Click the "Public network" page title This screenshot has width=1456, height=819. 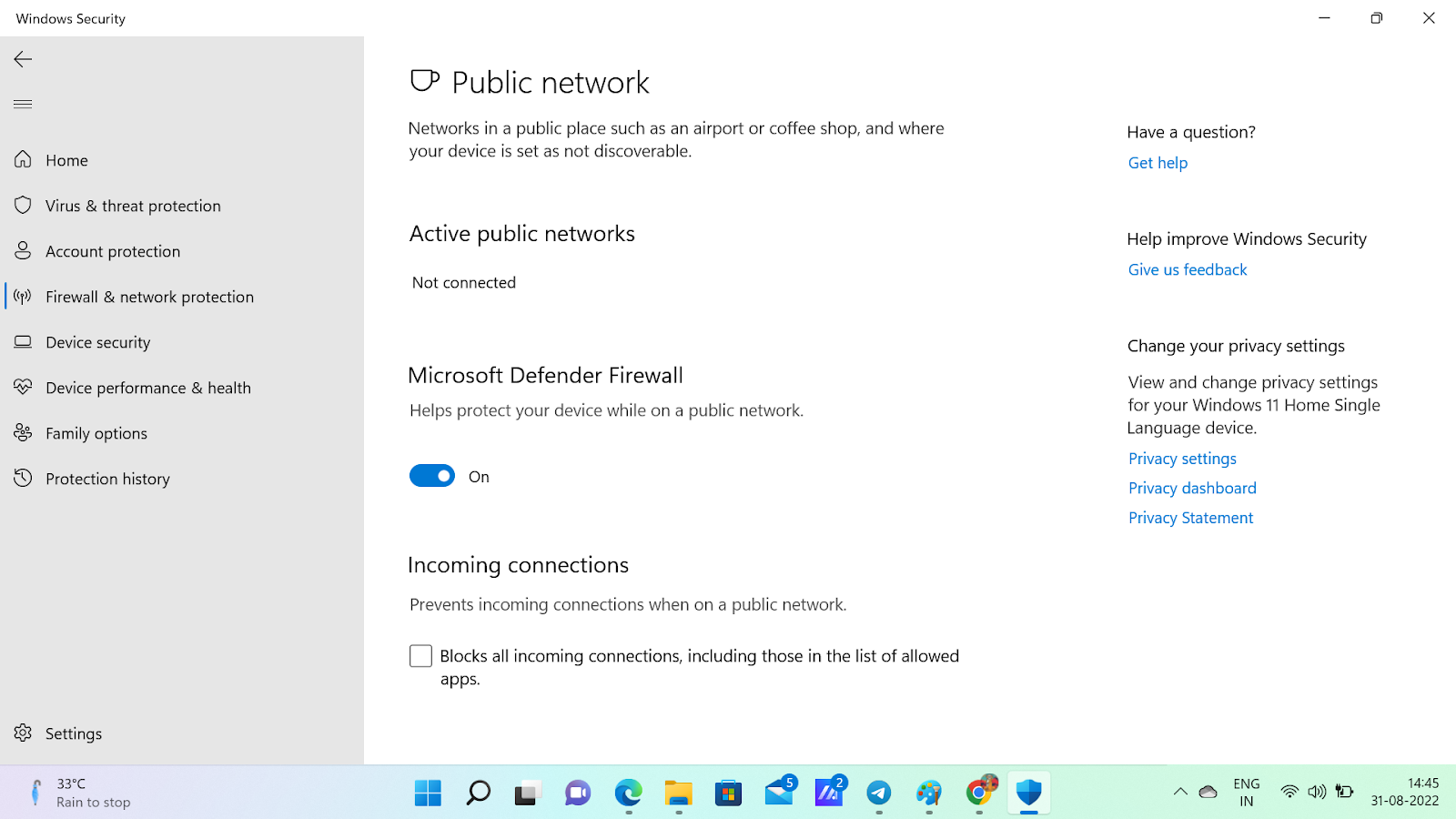tap(551, 83)
